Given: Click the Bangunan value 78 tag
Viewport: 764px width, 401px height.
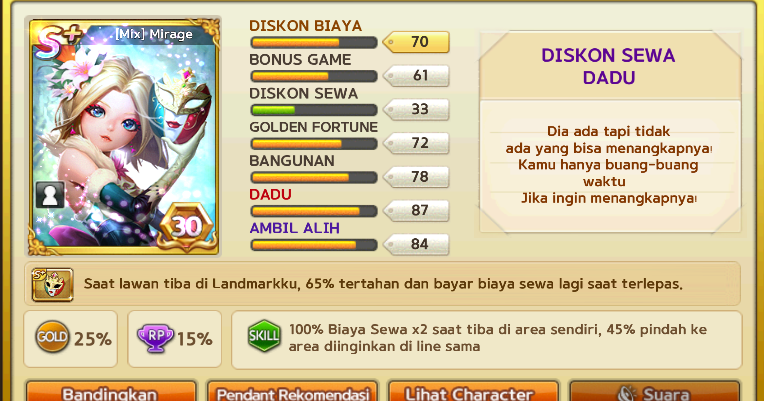Looking at the screenshot, I should [416, 177].
